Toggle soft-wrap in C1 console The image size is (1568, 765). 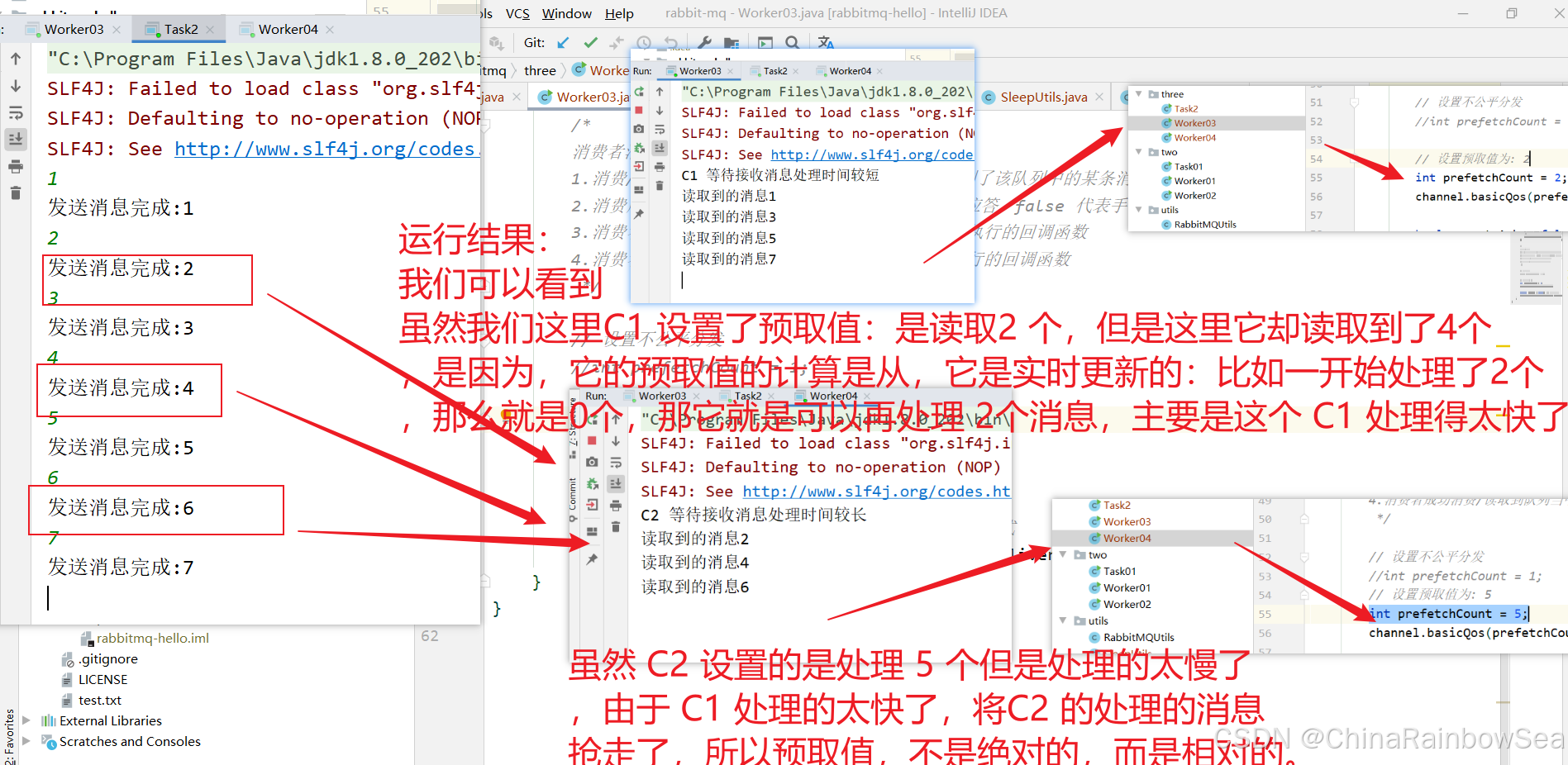(660, 129)
